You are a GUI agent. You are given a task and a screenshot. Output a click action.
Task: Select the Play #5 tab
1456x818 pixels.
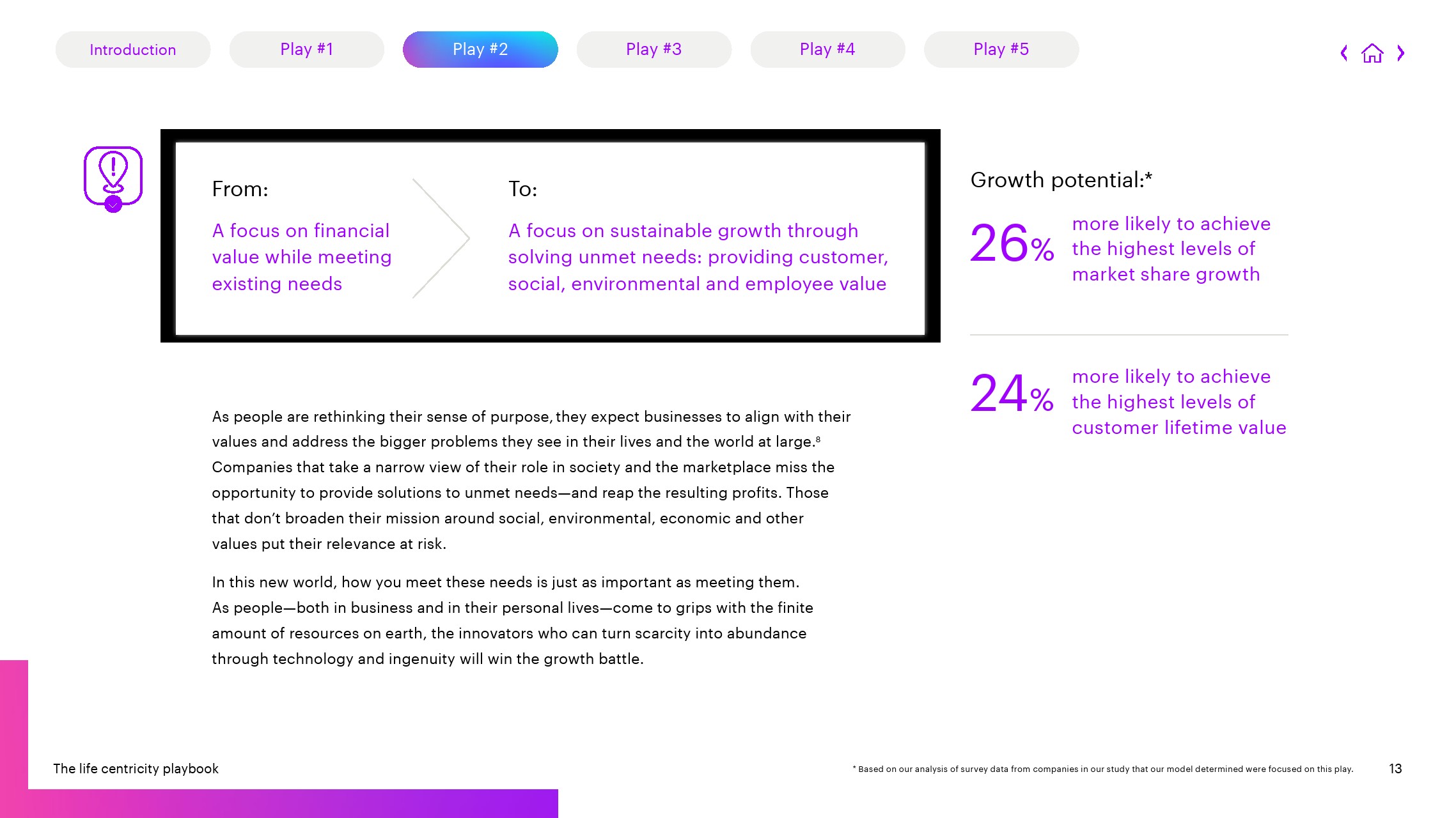(1001, 49)
